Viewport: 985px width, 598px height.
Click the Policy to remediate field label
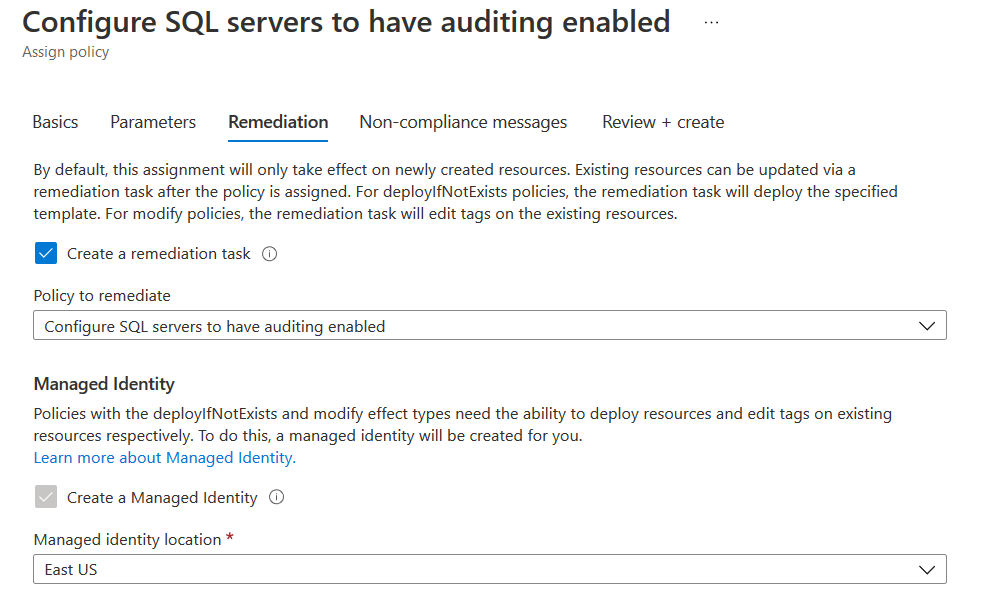[x=102, y=295]
